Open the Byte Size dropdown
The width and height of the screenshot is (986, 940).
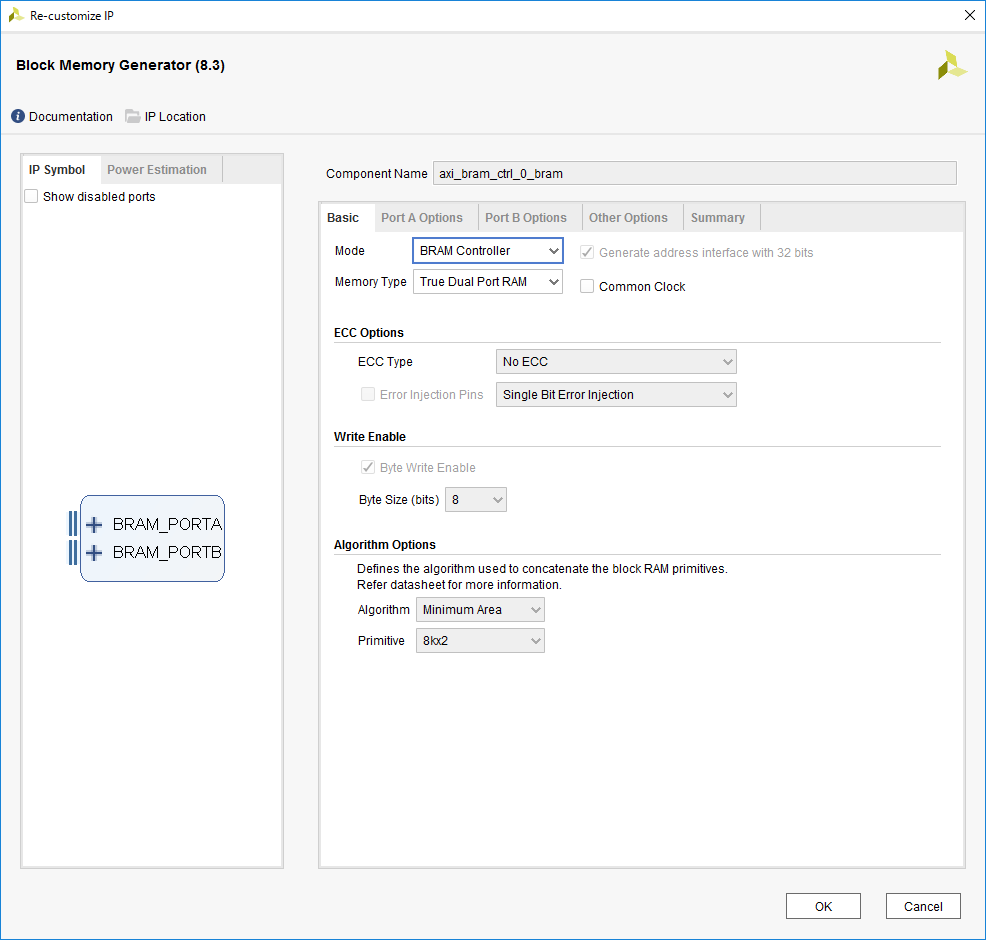coord(476,500)
